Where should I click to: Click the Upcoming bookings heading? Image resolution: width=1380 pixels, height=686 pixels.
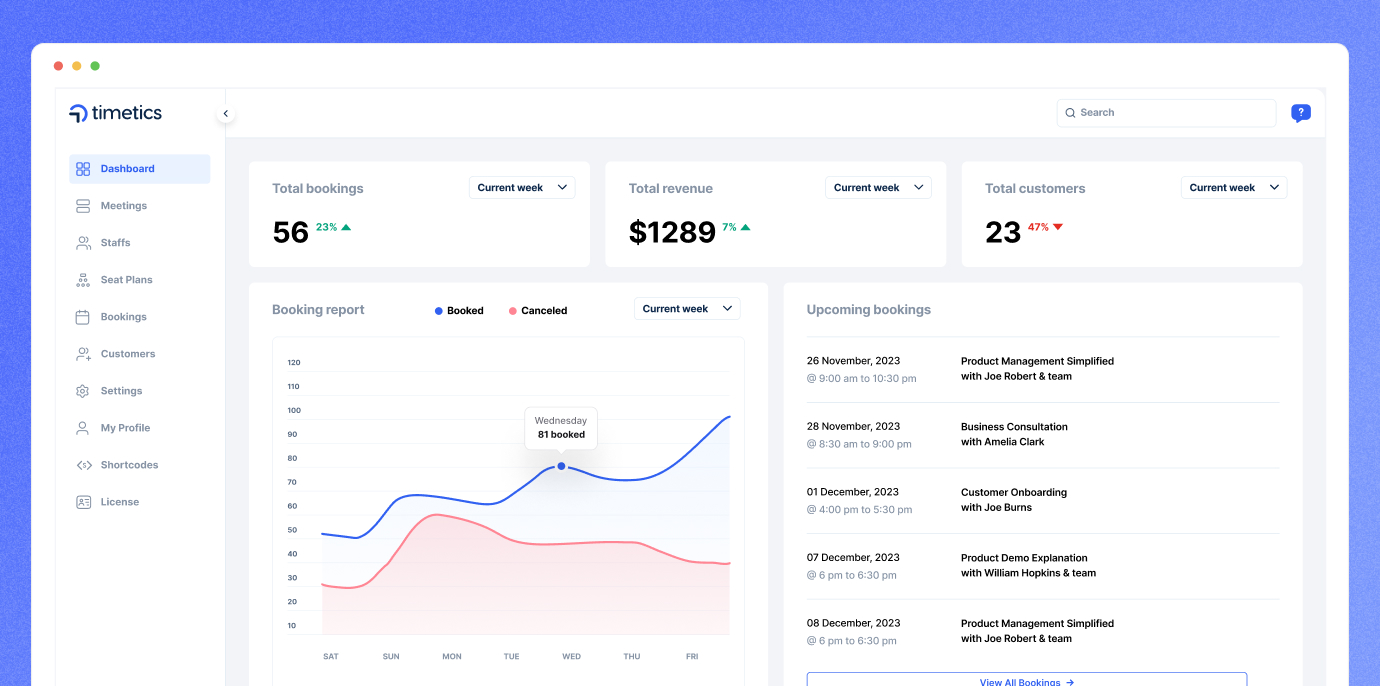[869, 310]
